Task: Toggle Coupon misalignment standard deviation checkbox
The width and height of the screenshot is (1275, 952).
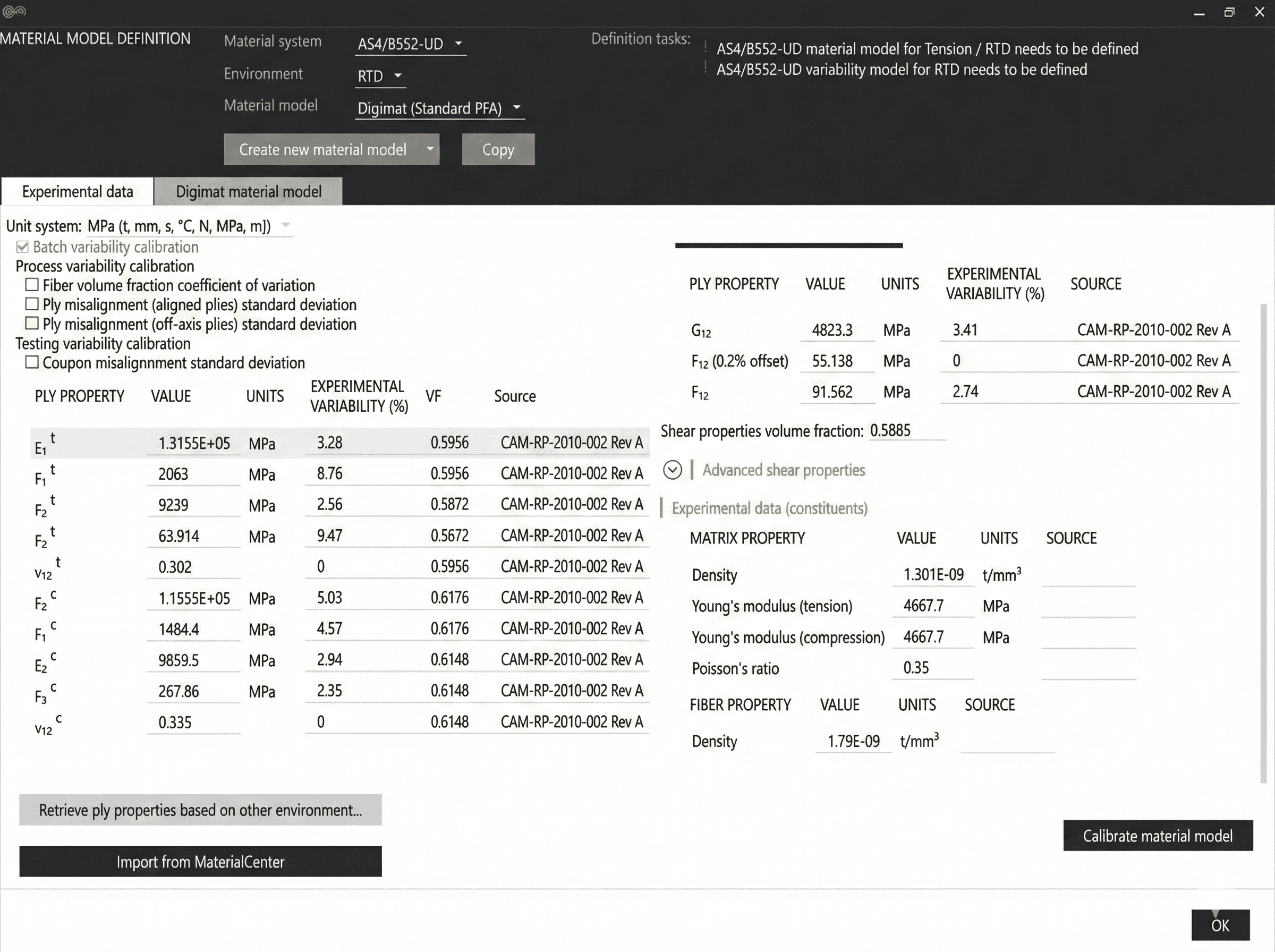Action: (x=32, y=362)
